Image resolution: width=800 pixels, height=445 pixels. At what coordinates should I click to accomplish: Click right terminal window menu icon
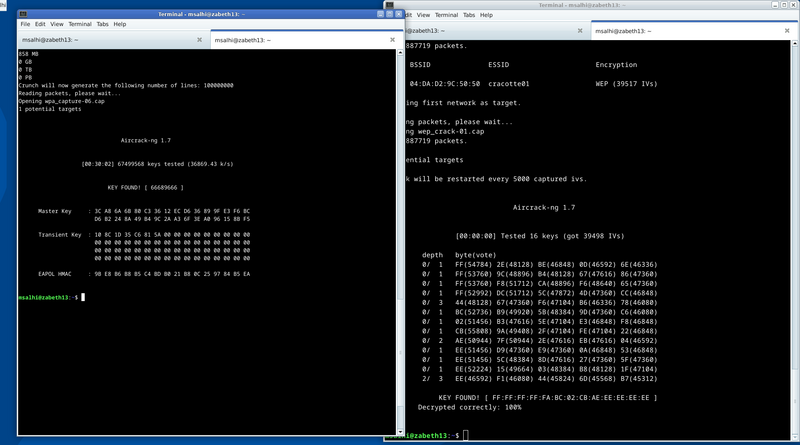390,5
